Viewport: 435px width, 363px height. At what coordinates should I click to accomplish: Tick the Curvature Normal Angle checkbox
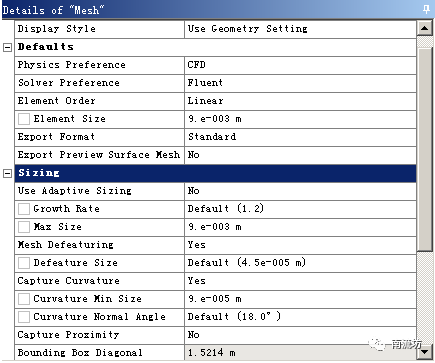coord(24,317)
